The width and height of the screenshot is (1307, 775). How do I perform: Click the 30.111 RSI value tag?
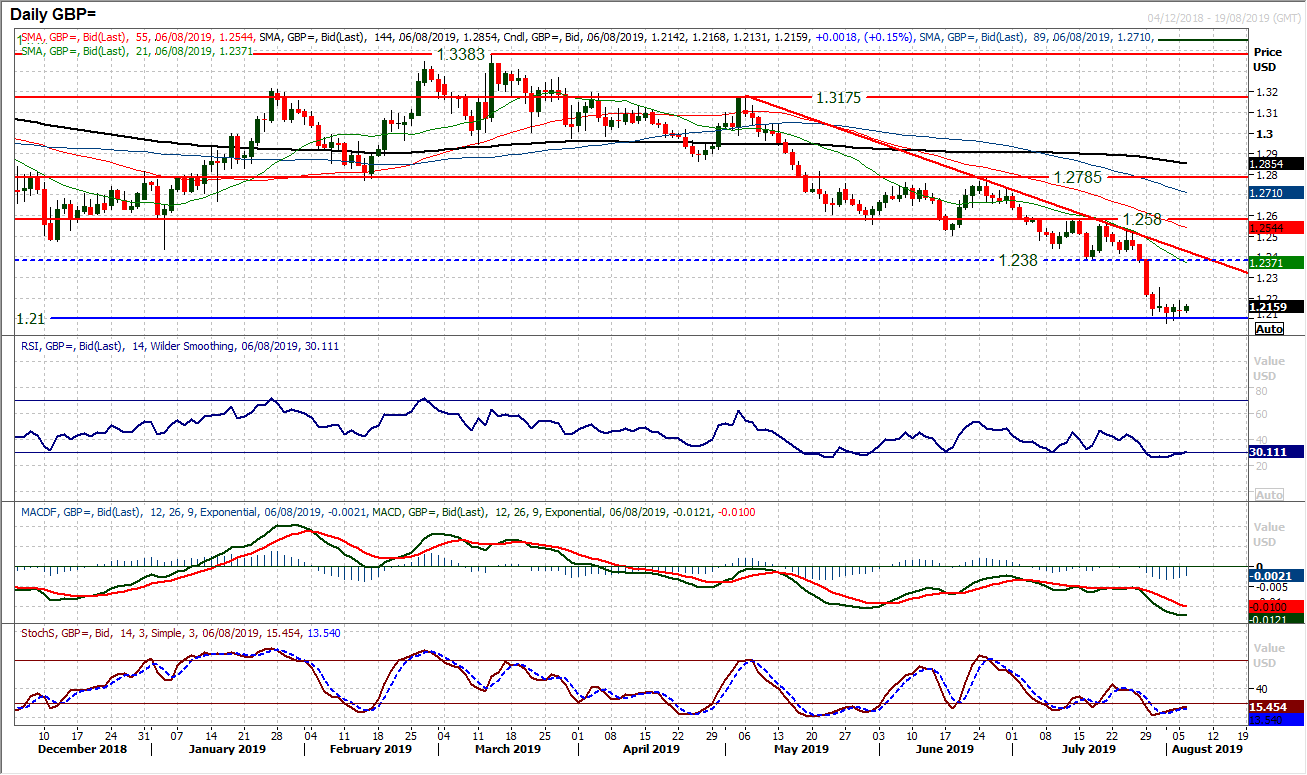pyautogui.click(x=1276, y=451)
